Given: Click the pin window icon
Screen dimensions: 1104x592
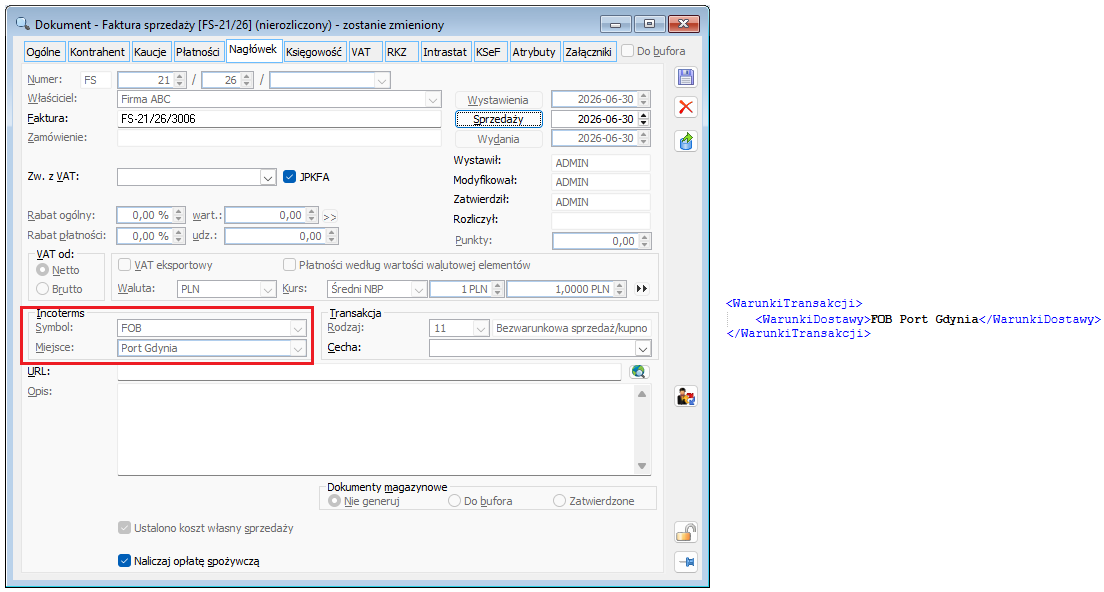Looking at the screenshot, I should coord(686,561).
